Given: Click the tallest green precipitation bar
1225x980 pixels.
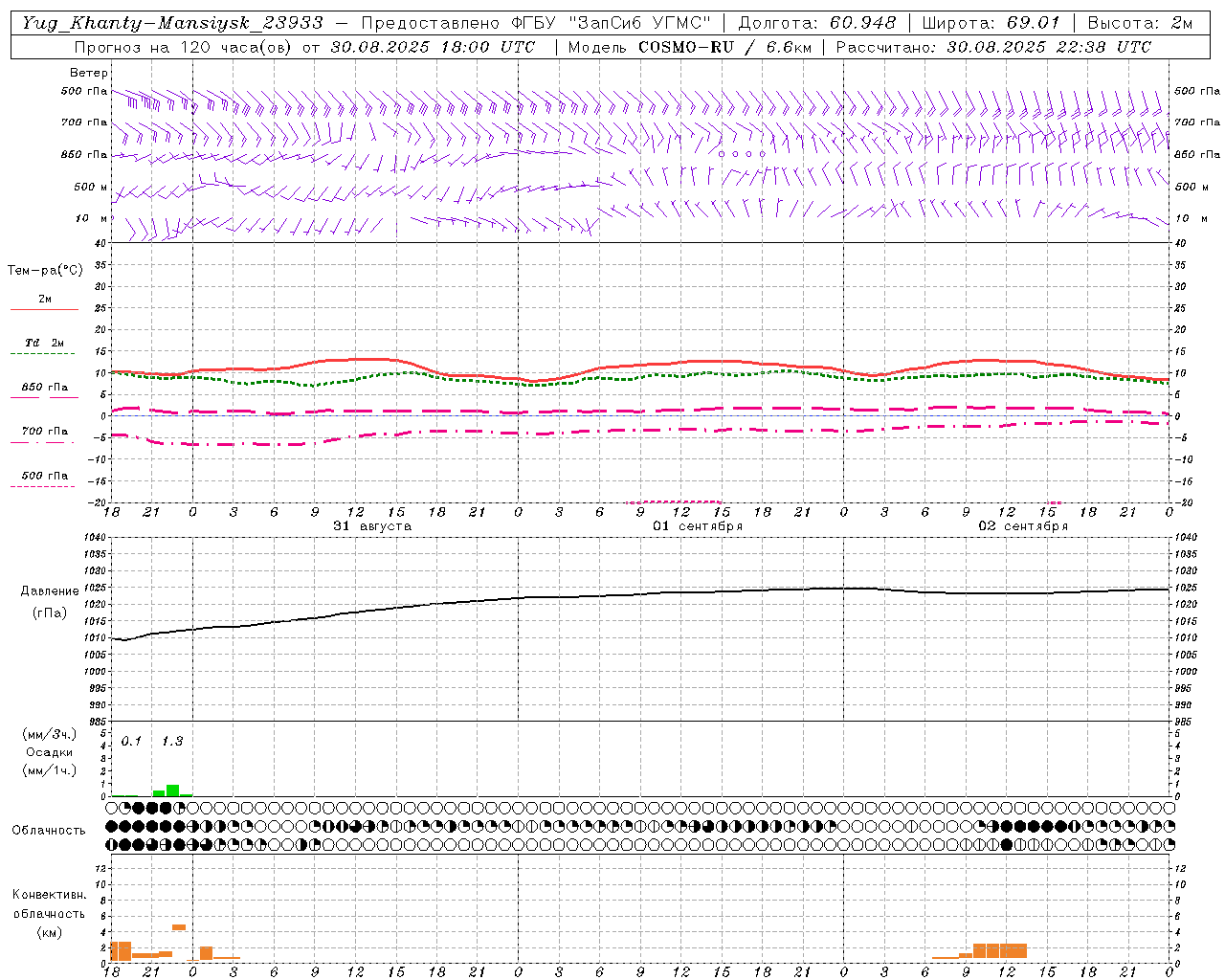Looking at the screenshot, I should tap(172, 791).
